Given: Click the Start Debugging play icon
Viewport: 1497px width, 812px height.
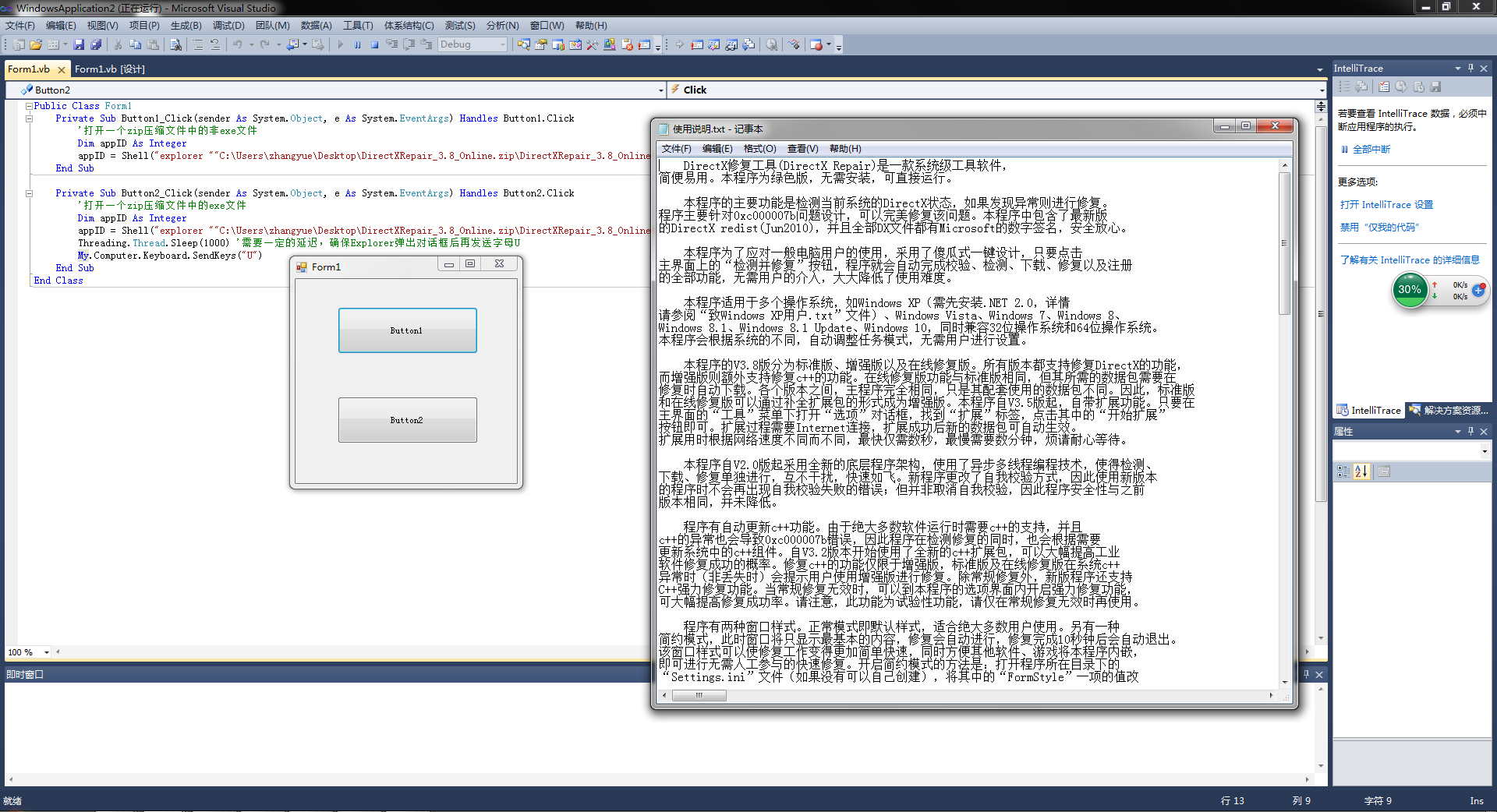Looking at the screenshot, I should 341,44.
